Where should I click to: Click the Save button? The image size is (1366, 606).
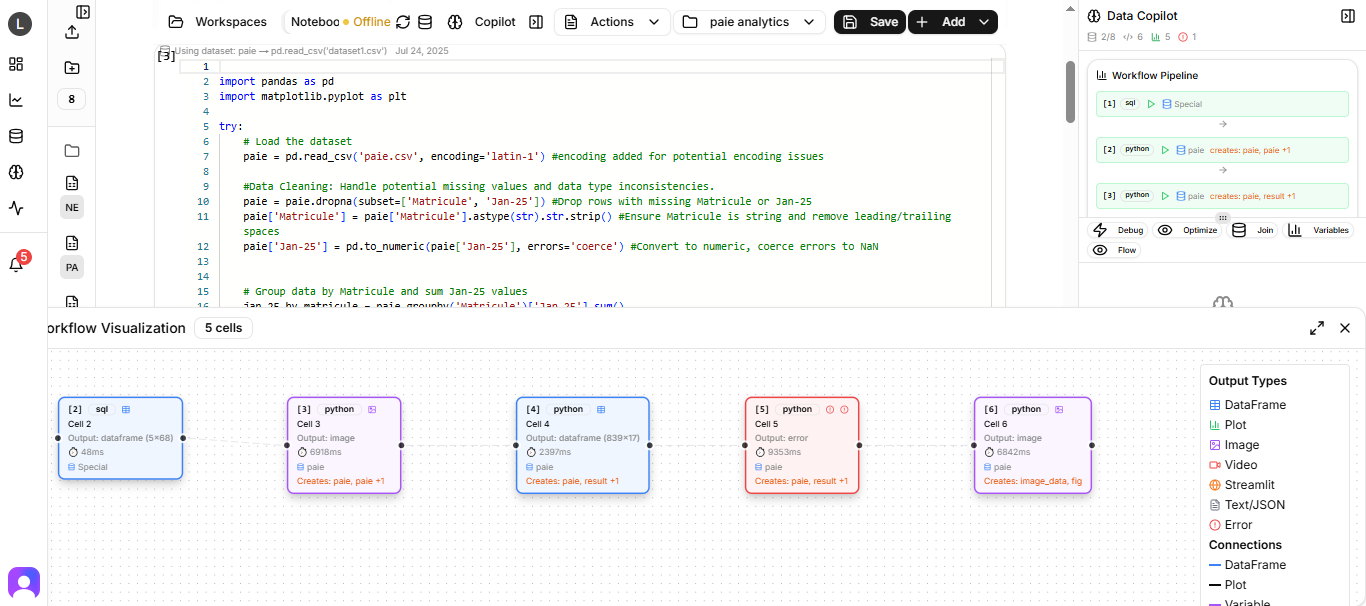(x=869, y=21)
